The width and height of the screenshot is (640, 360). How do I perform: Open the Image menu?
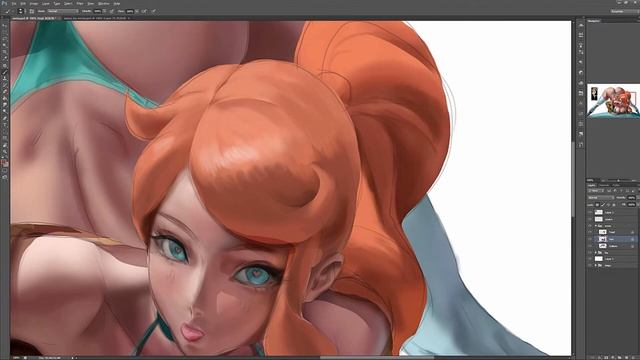click(33, 4)
